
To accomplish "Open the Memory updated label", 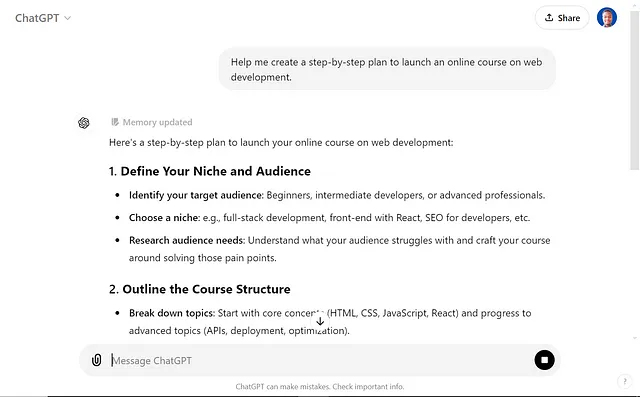I will 157,122.
